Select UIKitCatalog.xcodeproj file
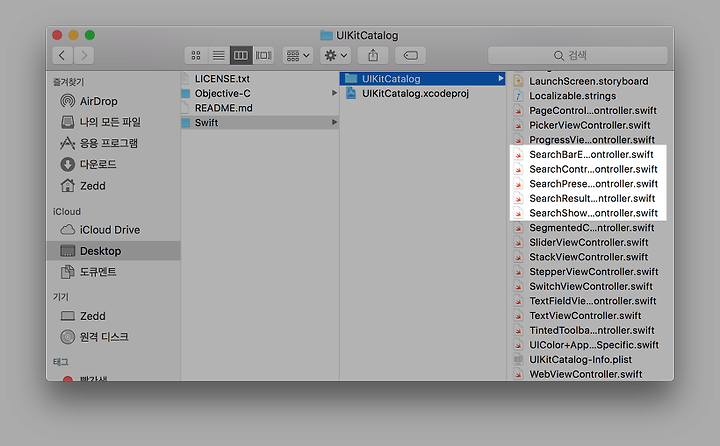 (422, 93)
